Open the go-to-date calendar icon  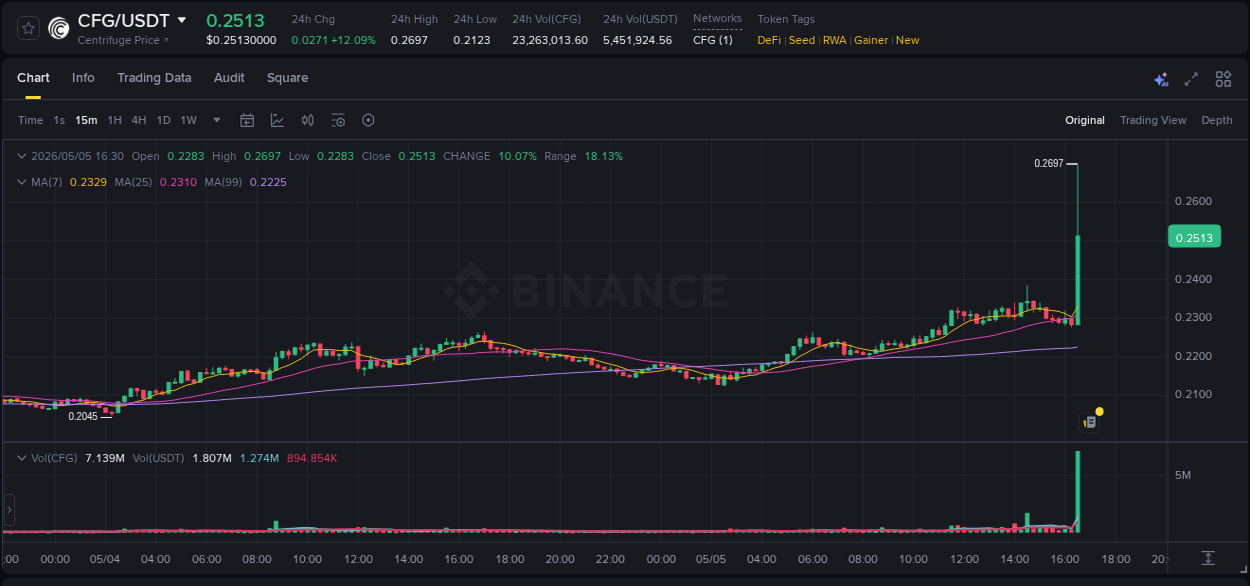[x=247, y=120]
